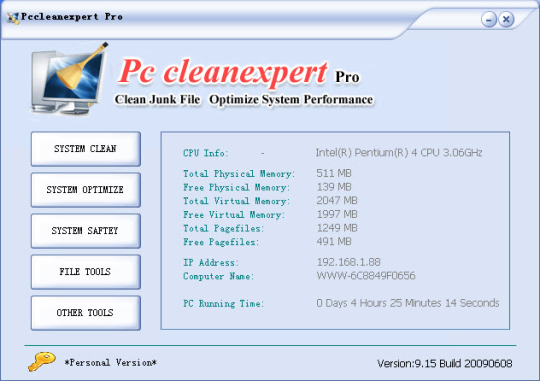Screen dimensions: 540x381
Task: Click the PC running time value
Action: (408, 303)
